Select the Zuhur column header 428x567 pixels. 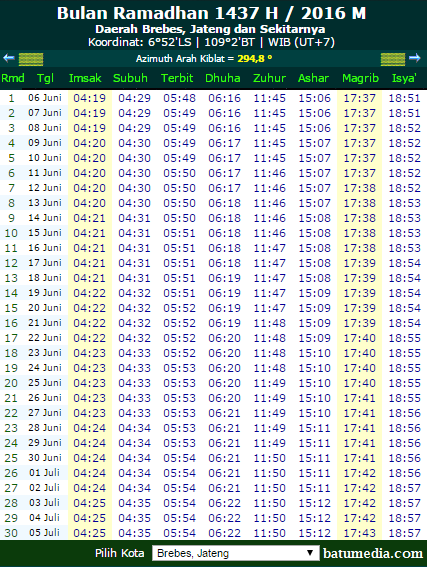[x=269, y=78]
